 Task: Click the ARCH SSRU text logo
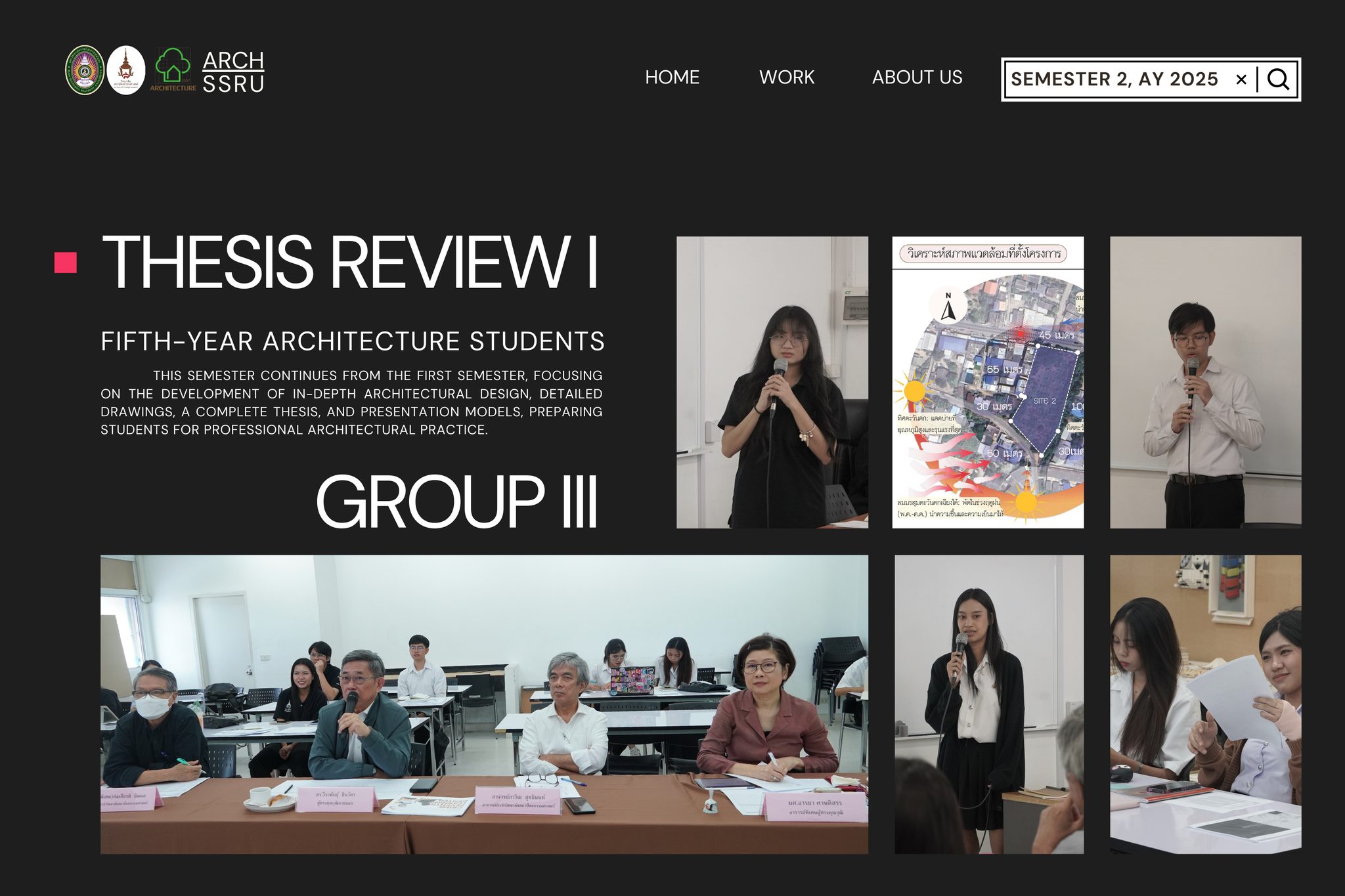[233, 72]
